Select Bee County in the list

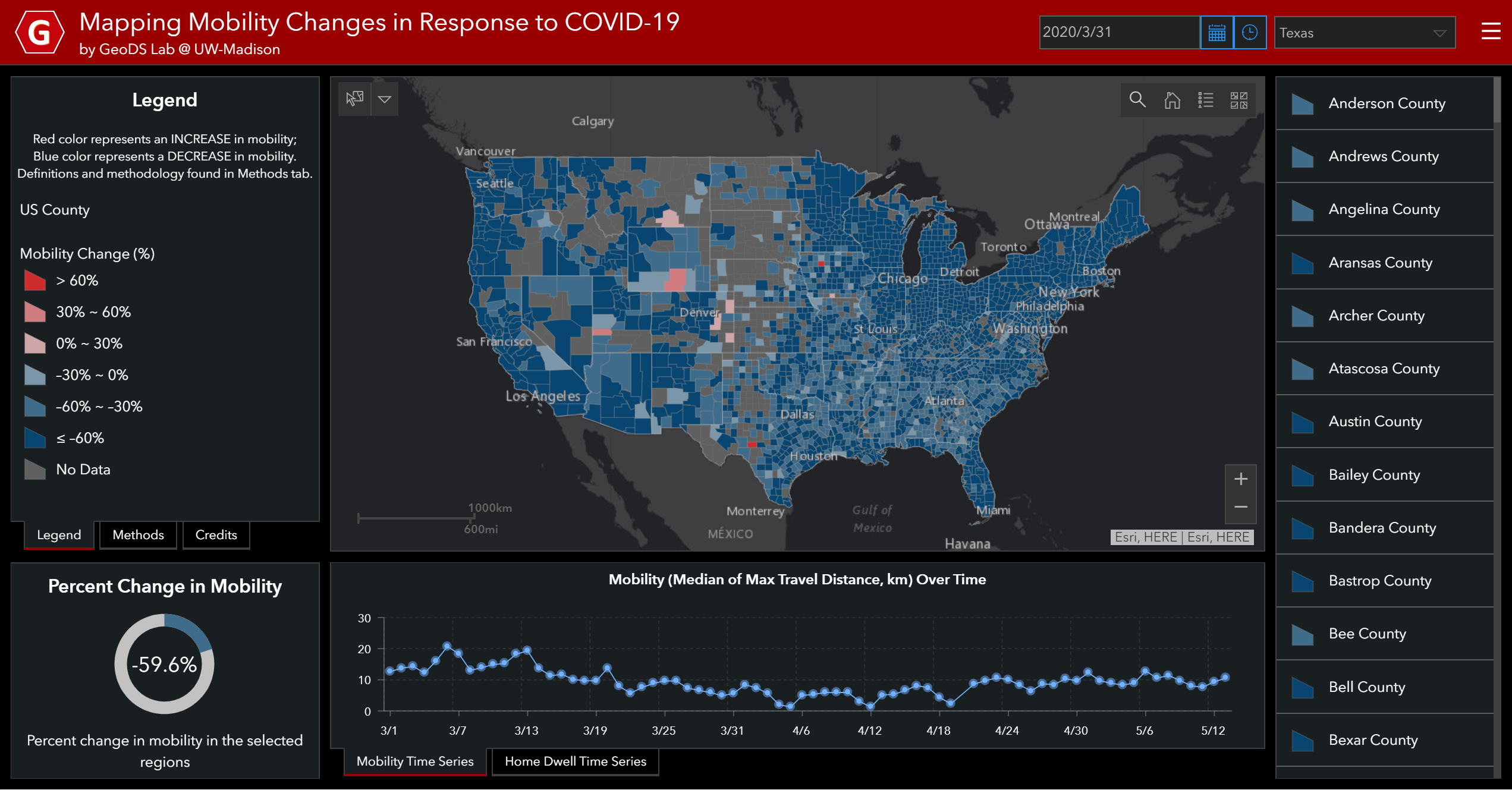point(1385,634)
